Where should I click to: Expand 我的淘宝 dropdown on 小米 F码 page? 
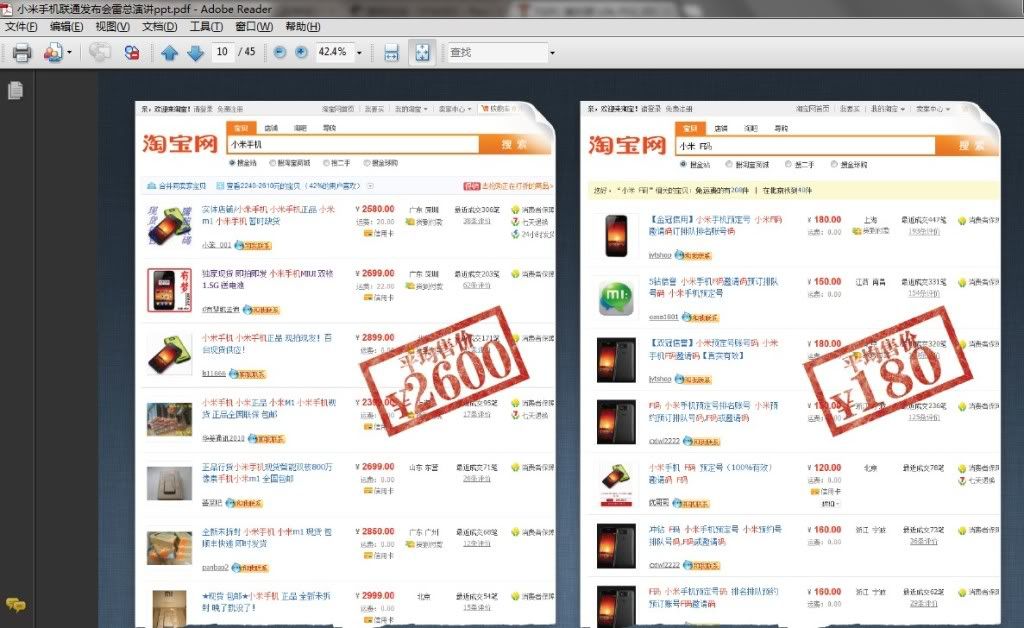tap(903, 109)
